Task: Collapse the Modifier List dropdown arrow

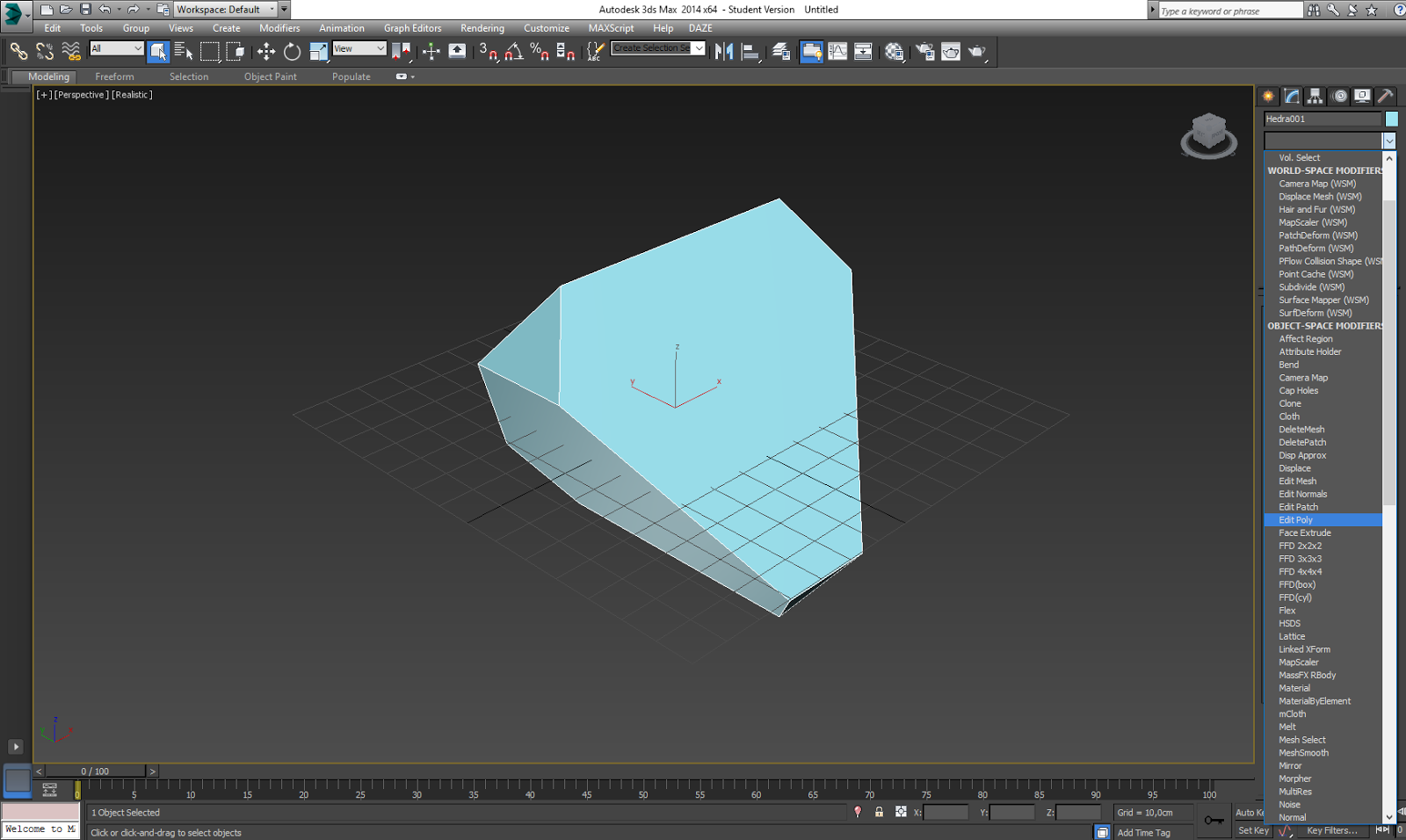Action: 1389,141
